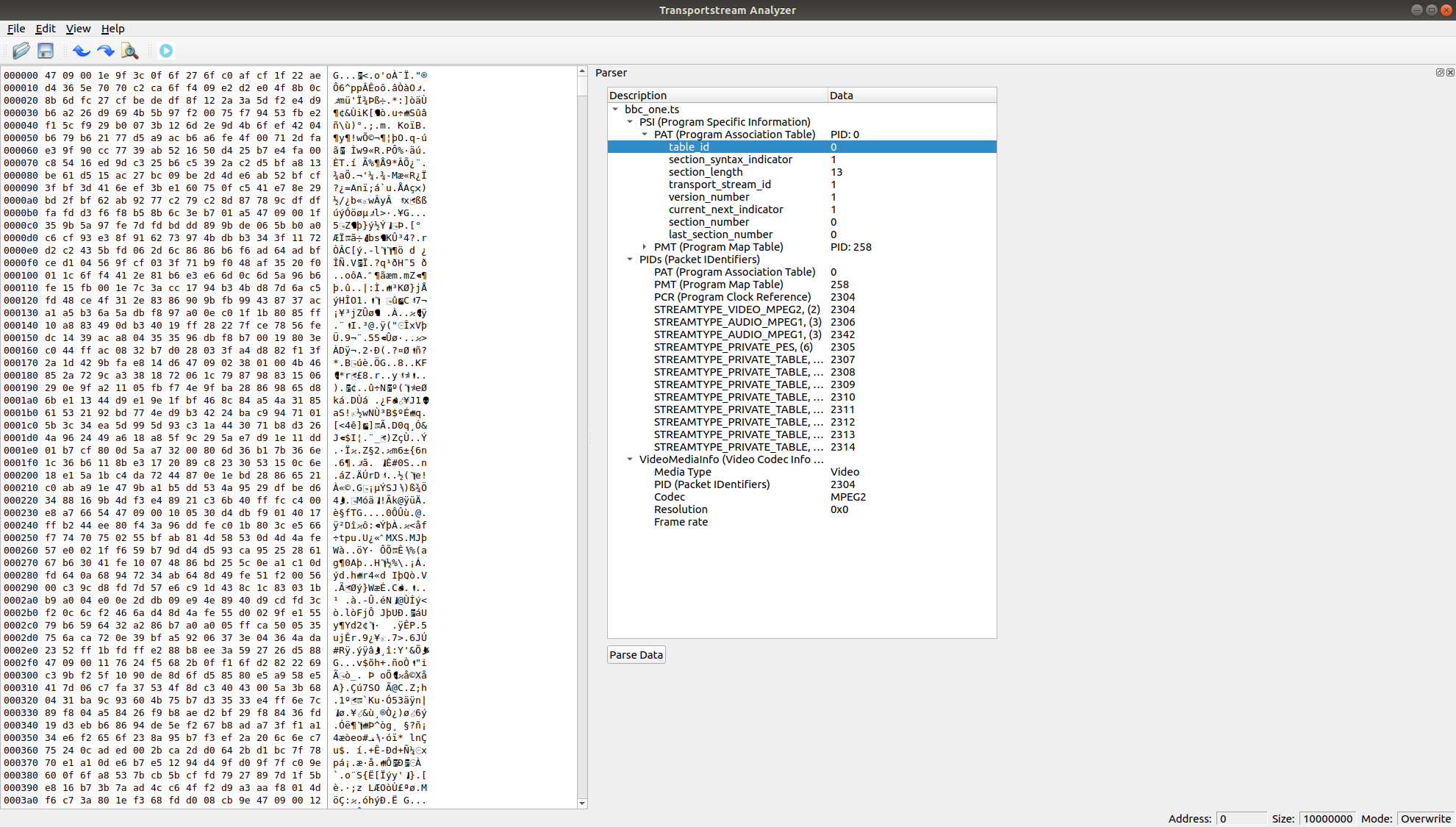The height and width of the screenshot is (827, 1456).
Task: Collapse the PIDs (Packet IDentifiers) node
Action: (x=630, y=259)
